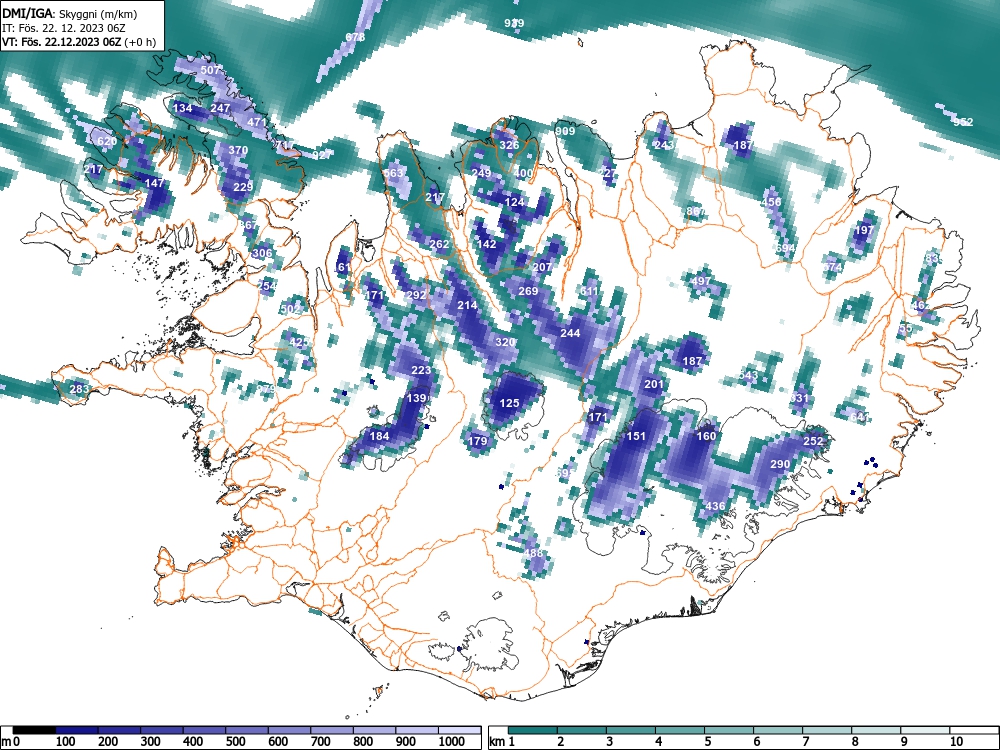
Task: Click the visibility value 142
Action: tap(486, 244)
